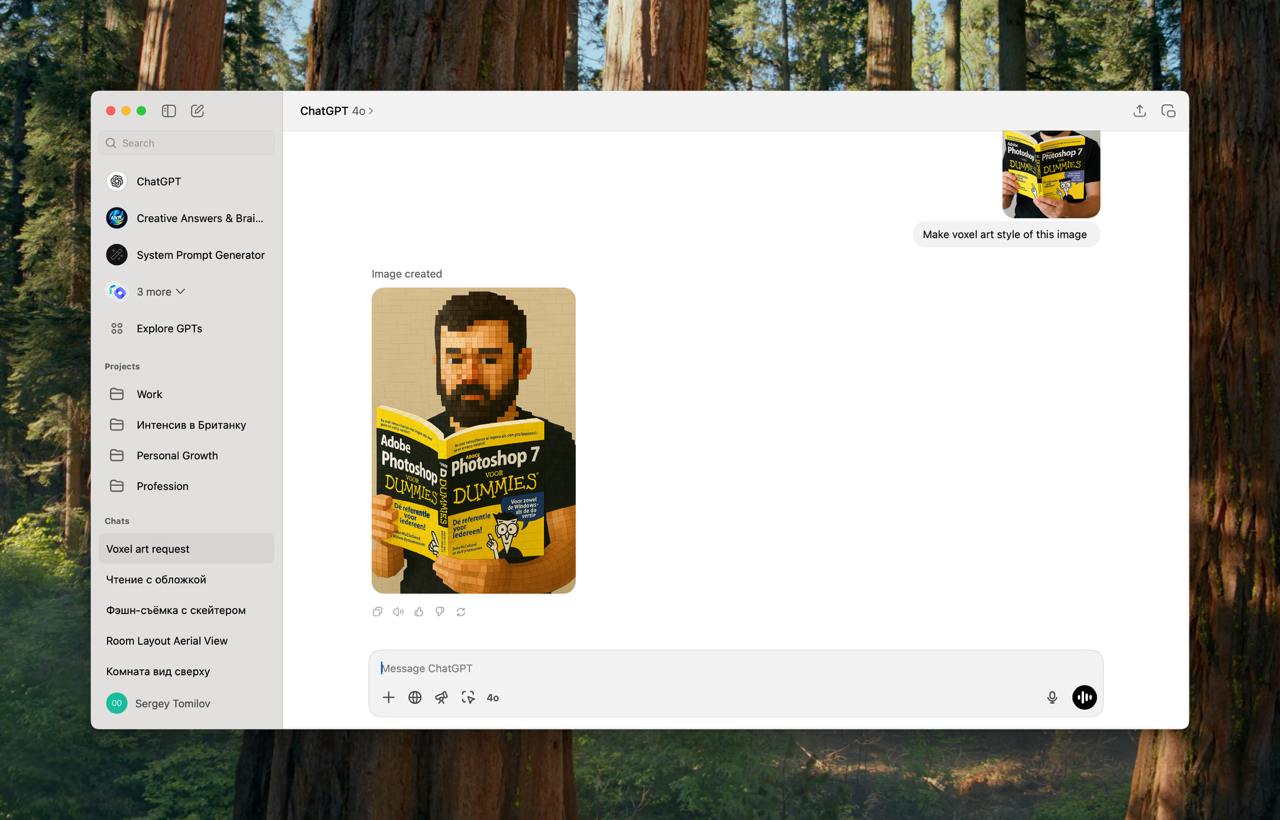1280x820 pixels.
Task: Click the microphone dictation icon
Action: click(1052, 698)
